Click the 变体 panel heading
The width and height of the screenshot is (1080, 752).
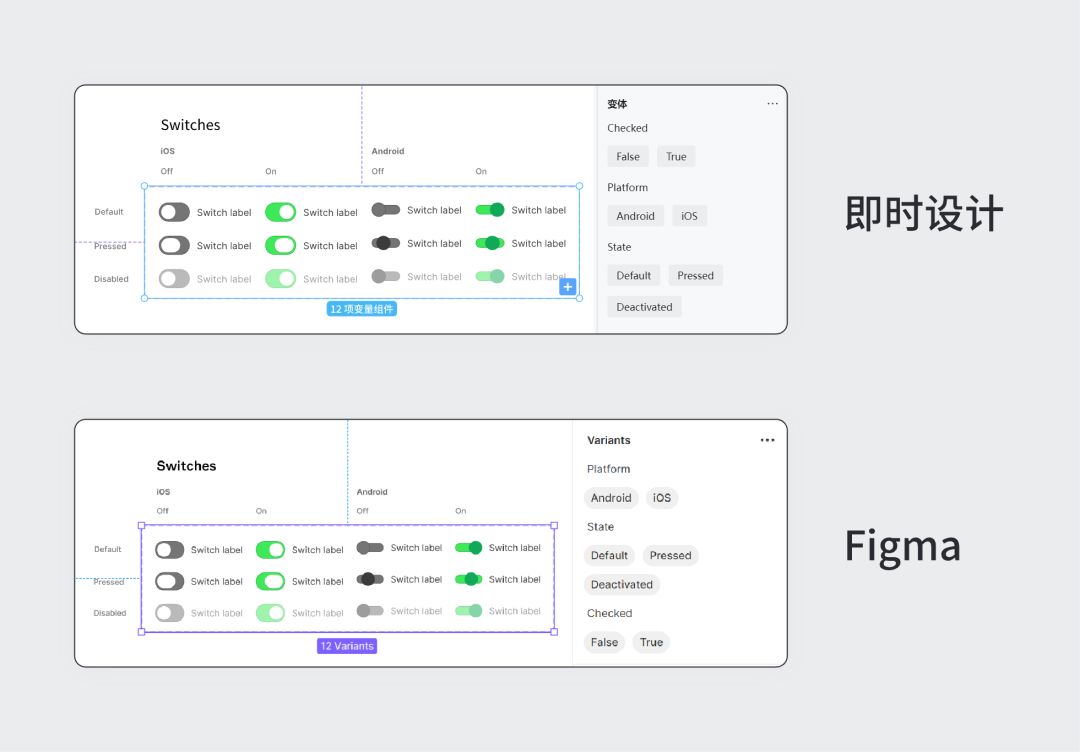616,104
